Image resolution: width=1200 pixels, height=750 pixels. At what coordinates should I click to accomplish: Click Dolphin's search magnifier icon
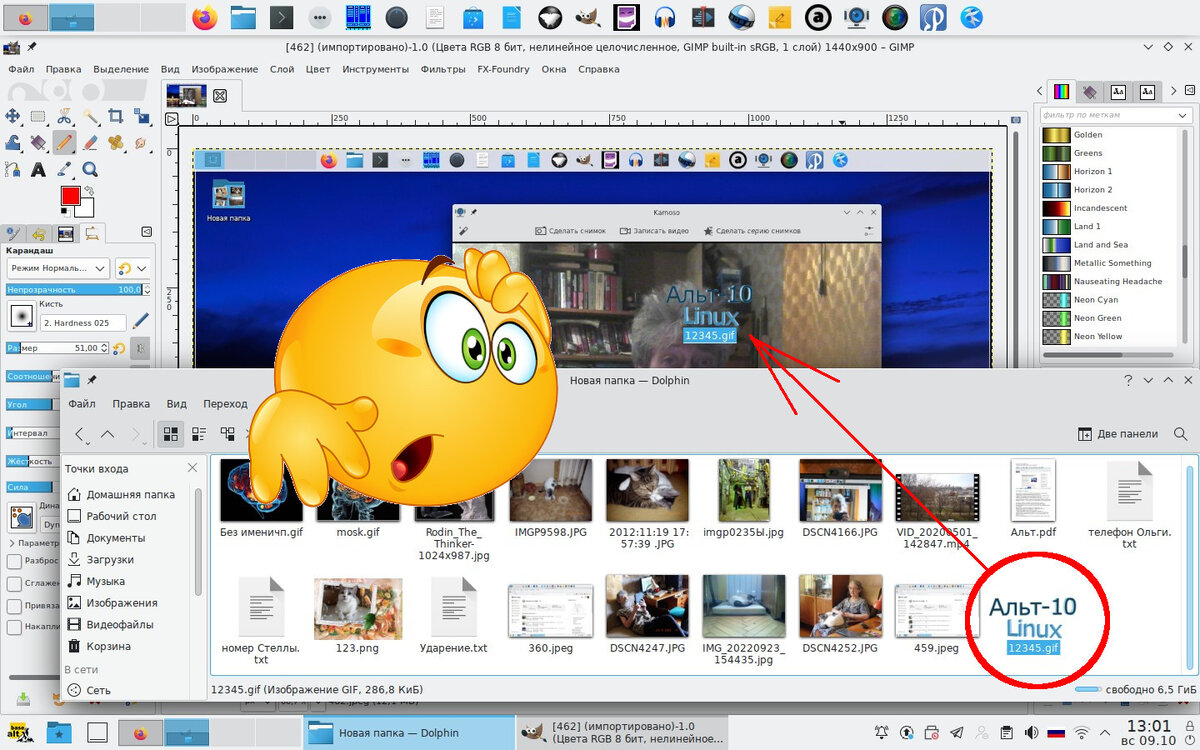(1180, 434)
